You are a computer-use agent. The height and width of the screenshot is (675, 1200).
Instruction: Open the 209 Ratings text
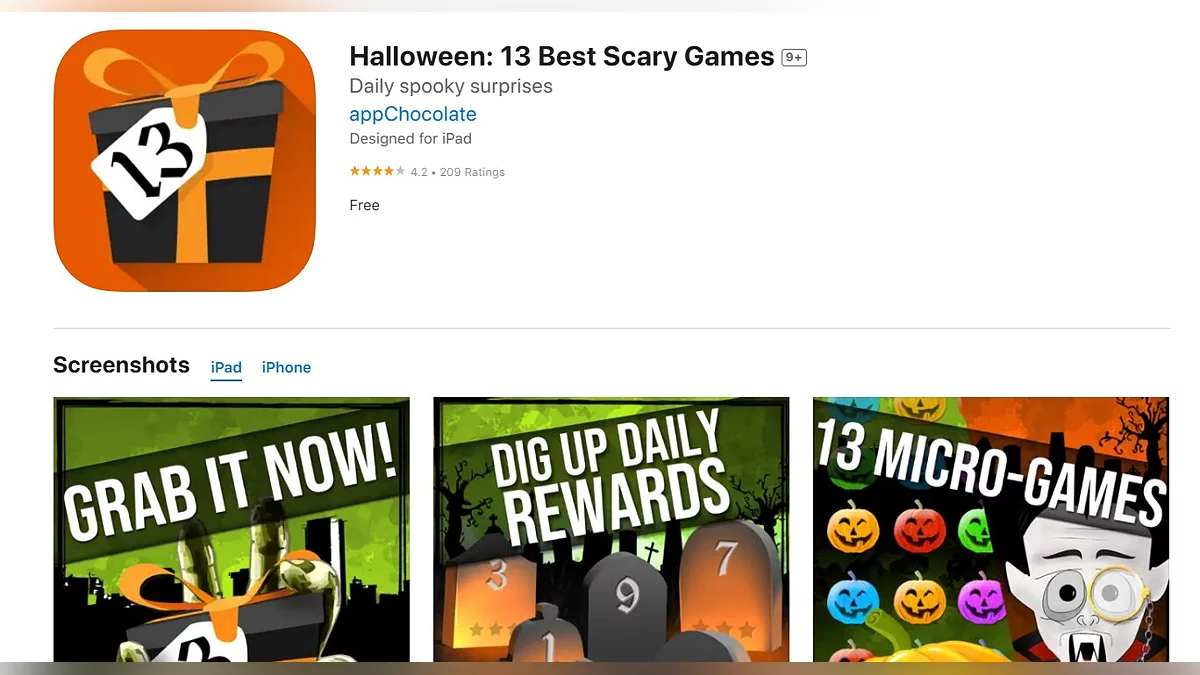(x=472, y=172)
